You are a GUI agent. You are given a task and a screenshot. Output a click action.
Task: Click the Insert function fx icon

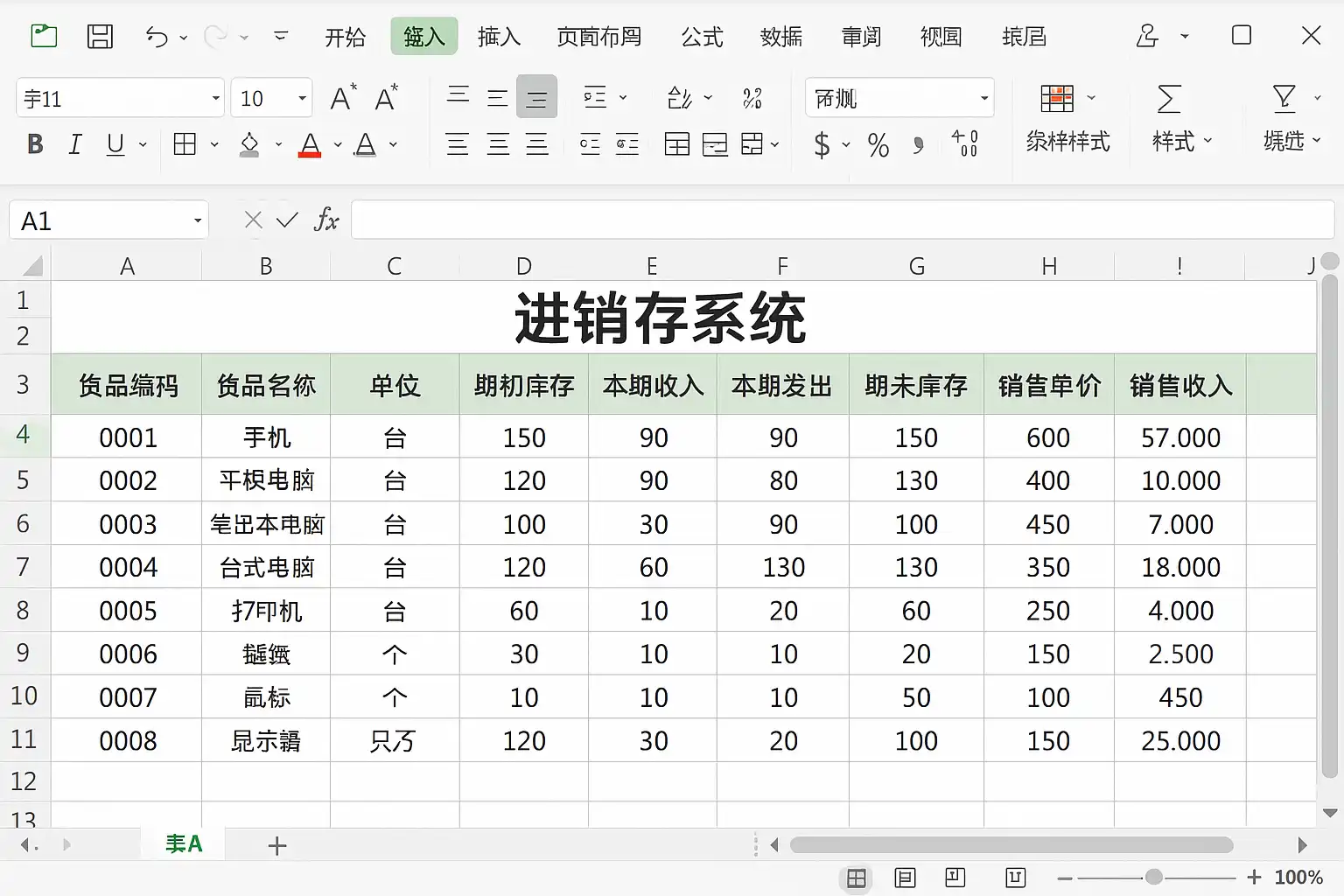tap(325, 220)
